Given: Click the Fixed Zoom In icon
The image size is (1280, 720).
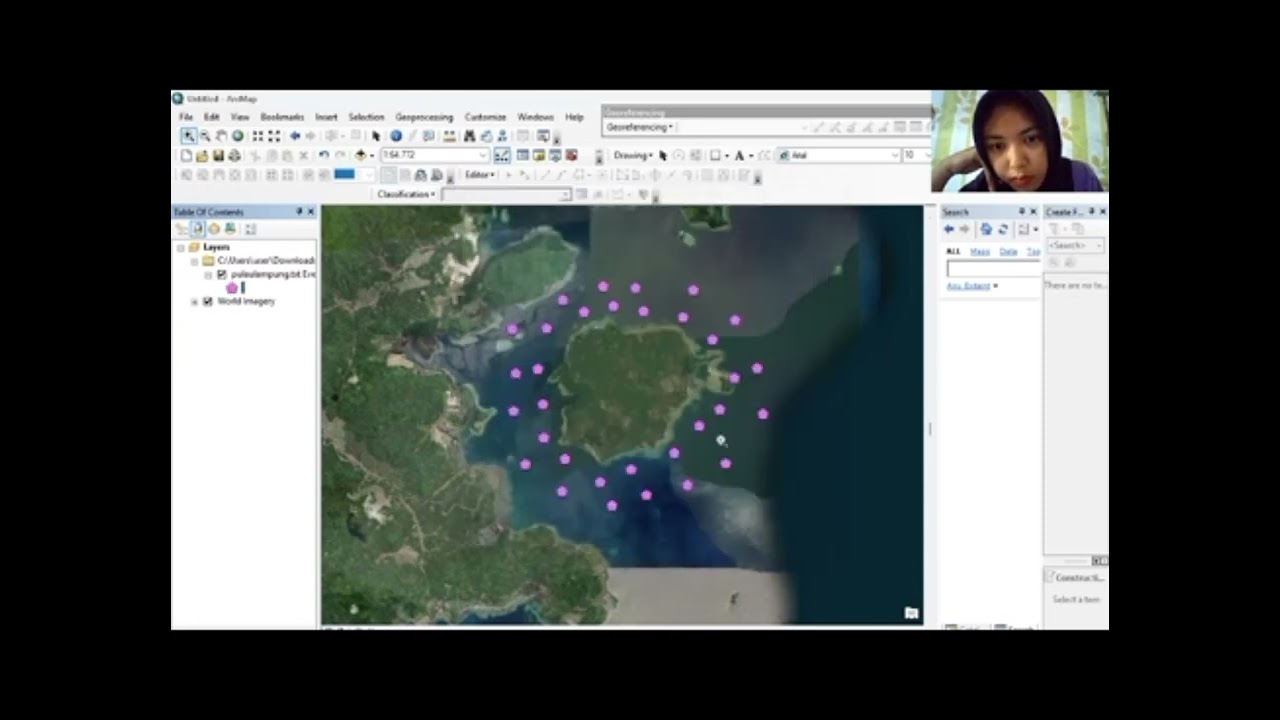Looking at the screenshot, I should coord(258,136).
